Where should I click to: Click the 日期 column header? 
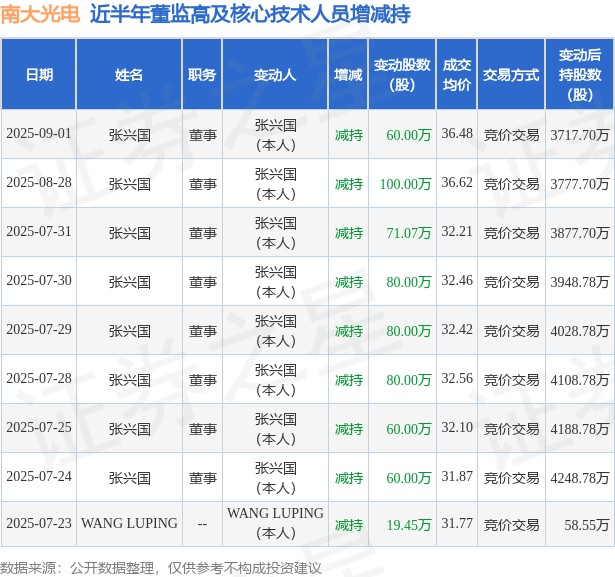[x=39, y=74]
